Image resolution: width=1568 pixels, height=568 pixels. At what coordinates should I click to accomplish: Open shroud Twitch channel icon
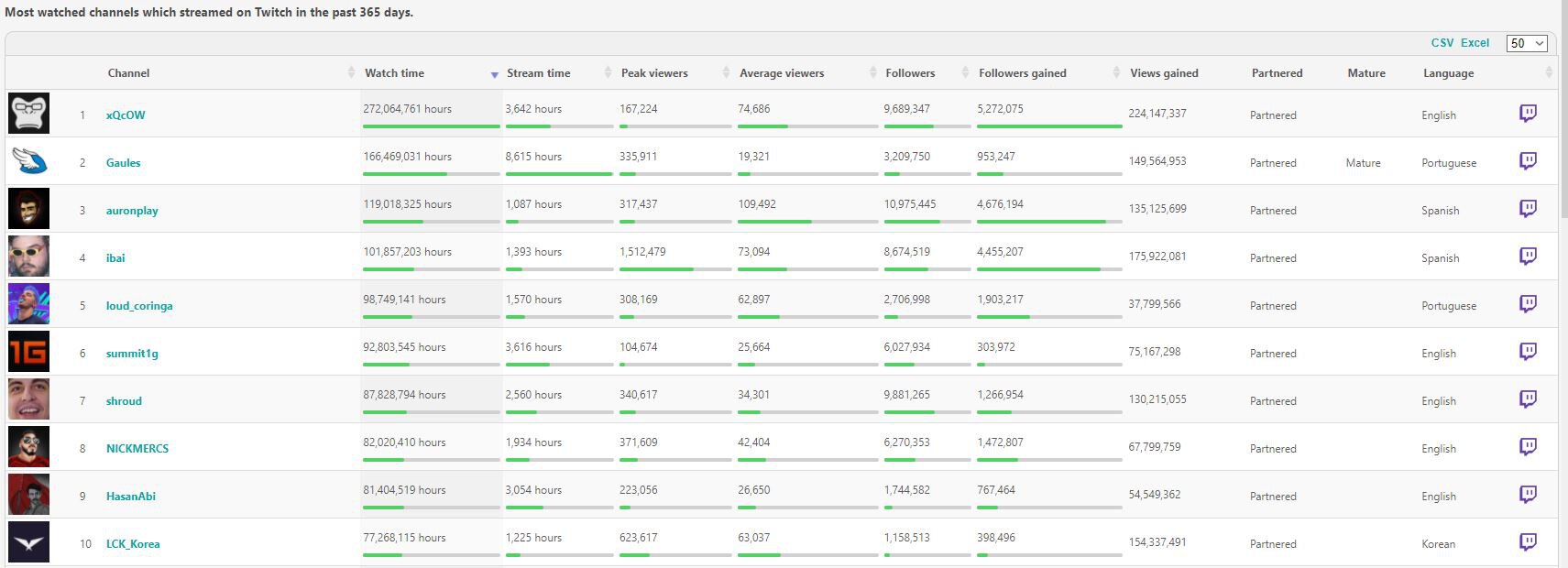pyautogui.click(x=1528, y=399)
